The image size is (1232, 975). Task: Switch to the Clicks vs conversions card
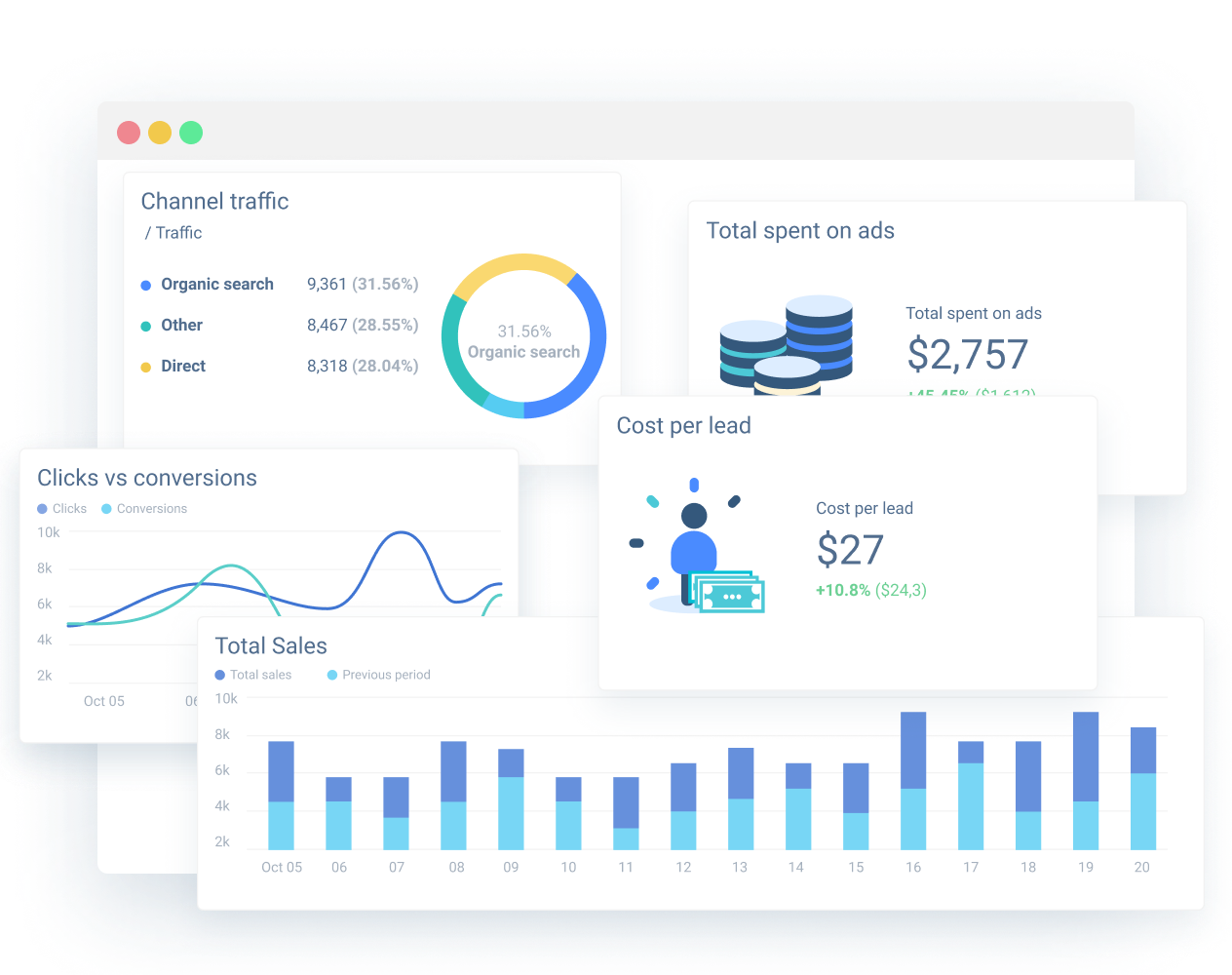point(147,478)
